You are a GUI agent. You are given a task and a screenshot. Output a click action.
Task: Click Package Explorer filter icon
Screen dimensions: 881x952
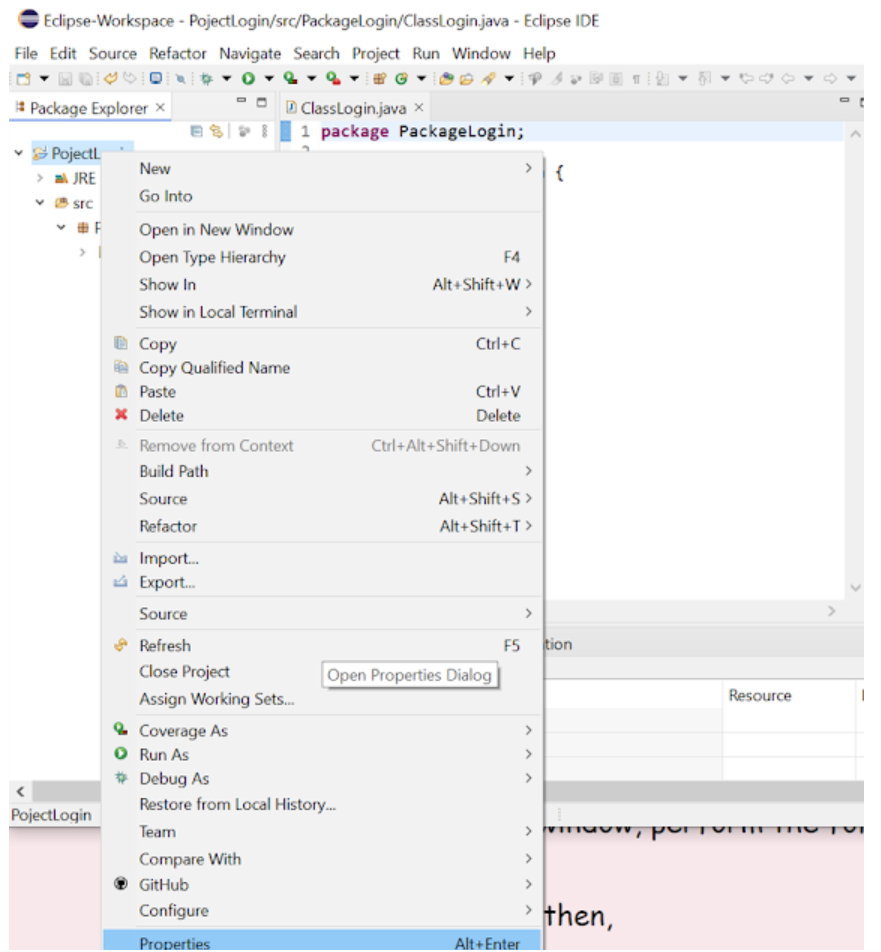pos(245,131)
